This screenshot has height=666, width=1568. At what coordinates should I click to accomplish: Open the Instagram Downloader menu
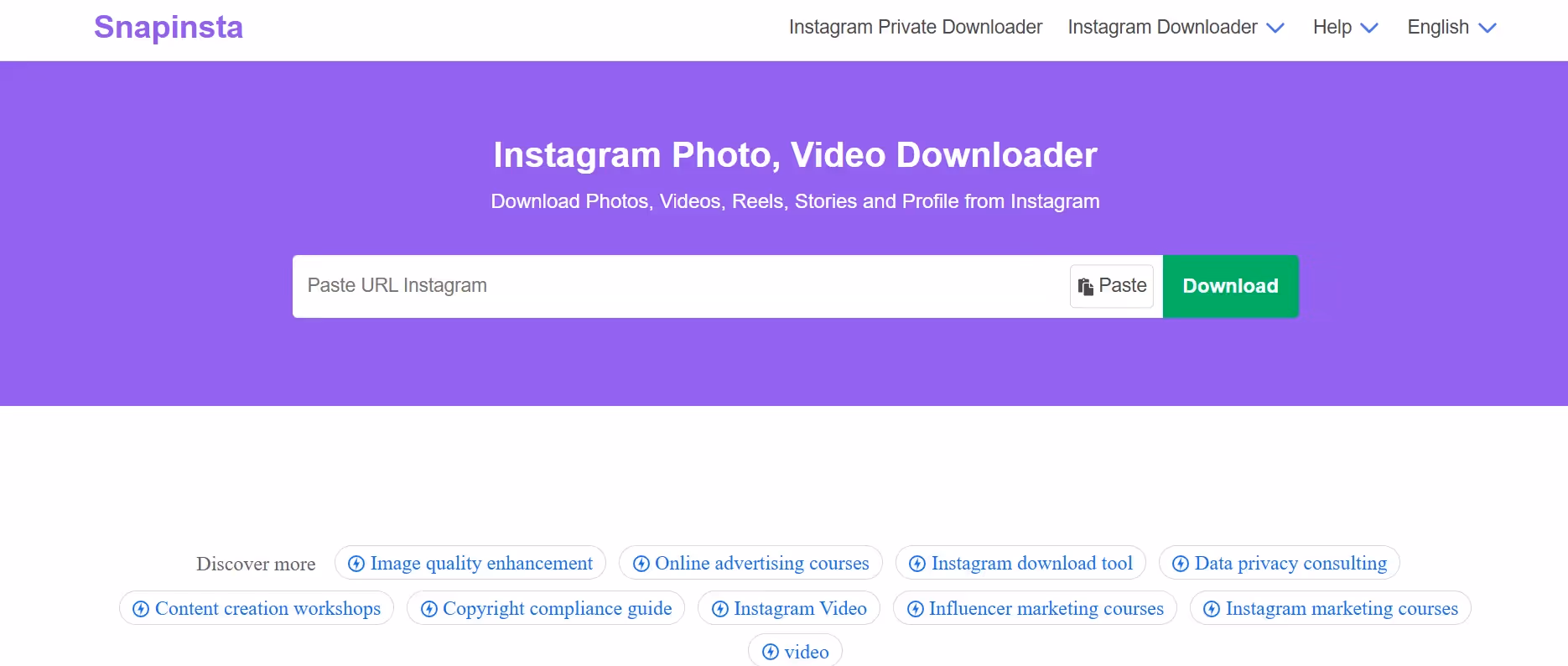coord(1176,27)
